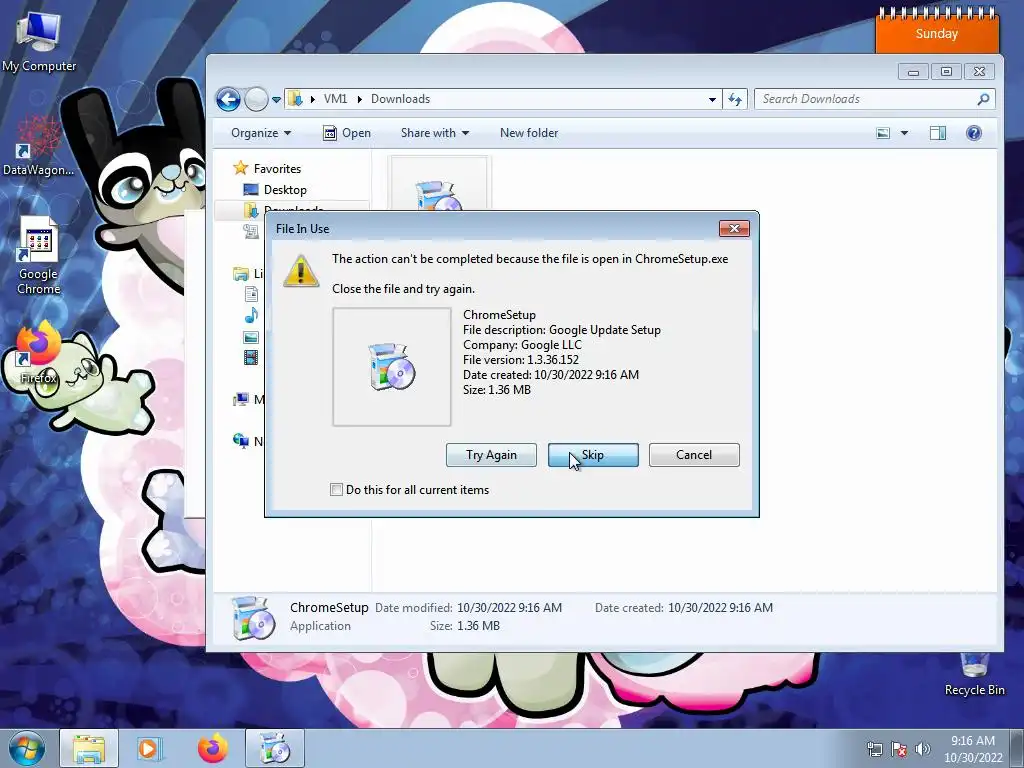
Task: Click Windows Media Player on the taskbar
Action: pyautogui.click(x=150, y=749)
